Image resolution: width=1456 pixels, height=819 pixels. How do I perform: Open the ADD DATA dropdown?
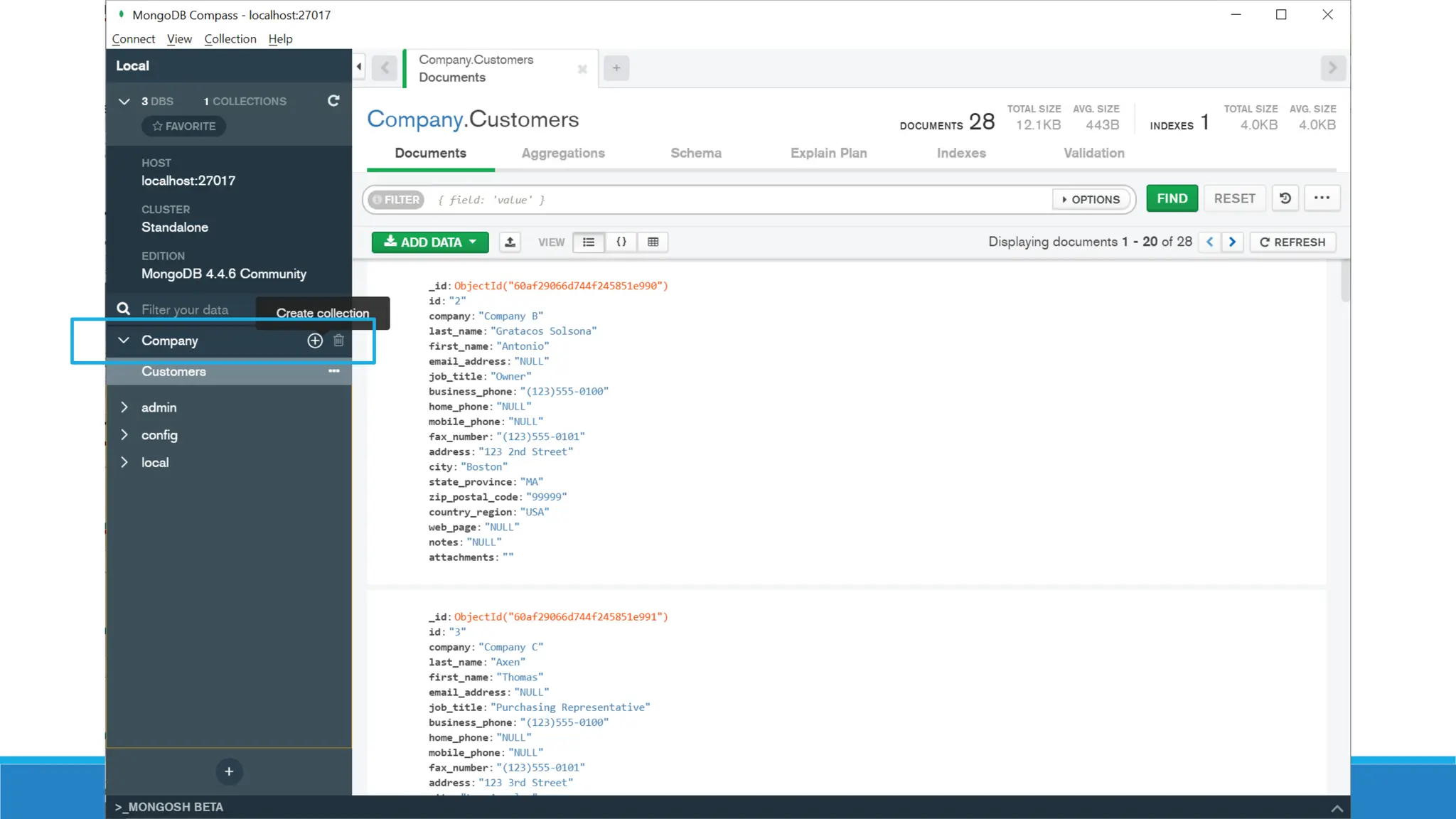(430, 242)
